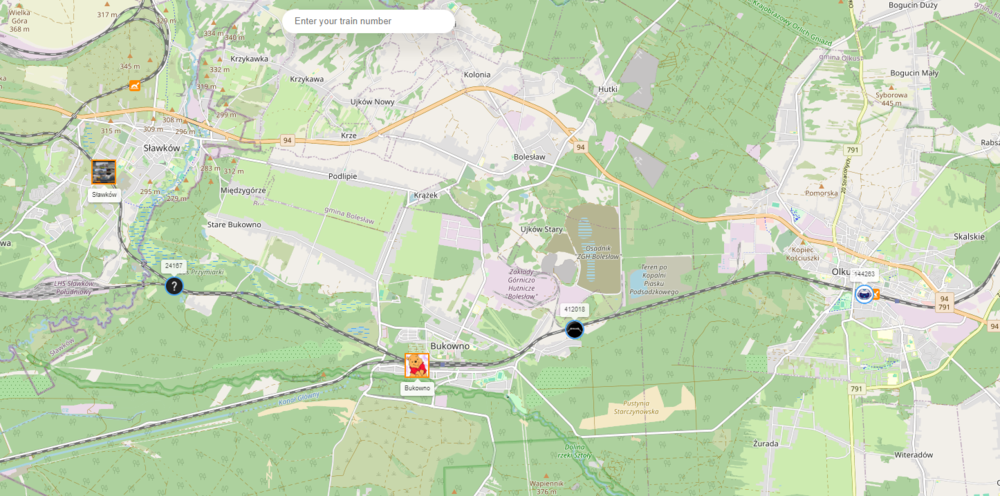Click the Pustynia Starczynowska sand area
This screenshot has height=496, width=1000.
(x=638, y=408)
